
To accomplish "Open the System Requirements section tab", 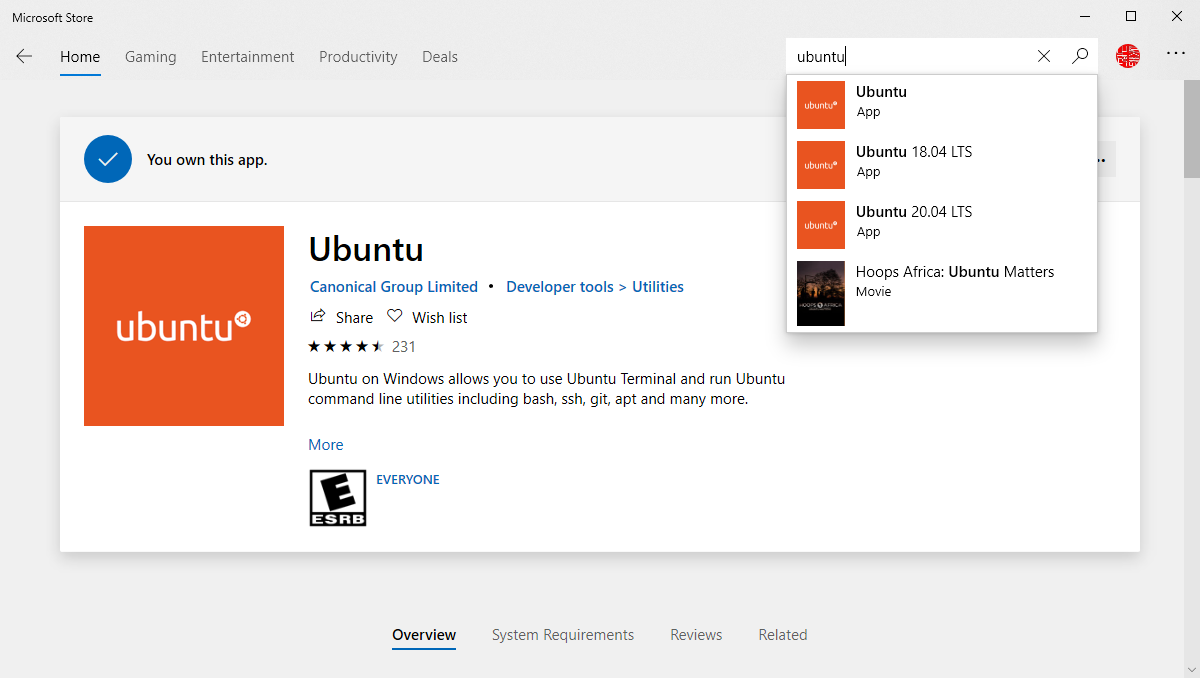I will pyautogui.click(x=563, y=635).
